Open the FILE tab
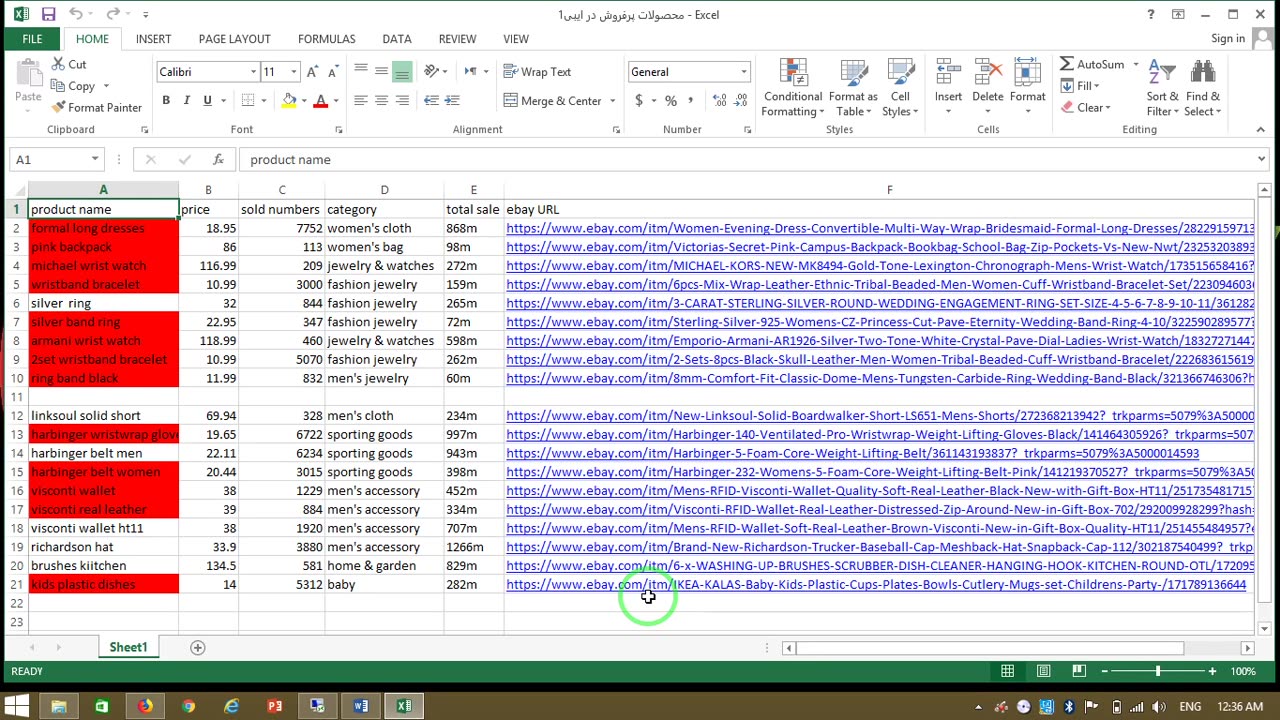This screenshot has width=1280, height=720. pyautogui.click(x=32, y=39)
